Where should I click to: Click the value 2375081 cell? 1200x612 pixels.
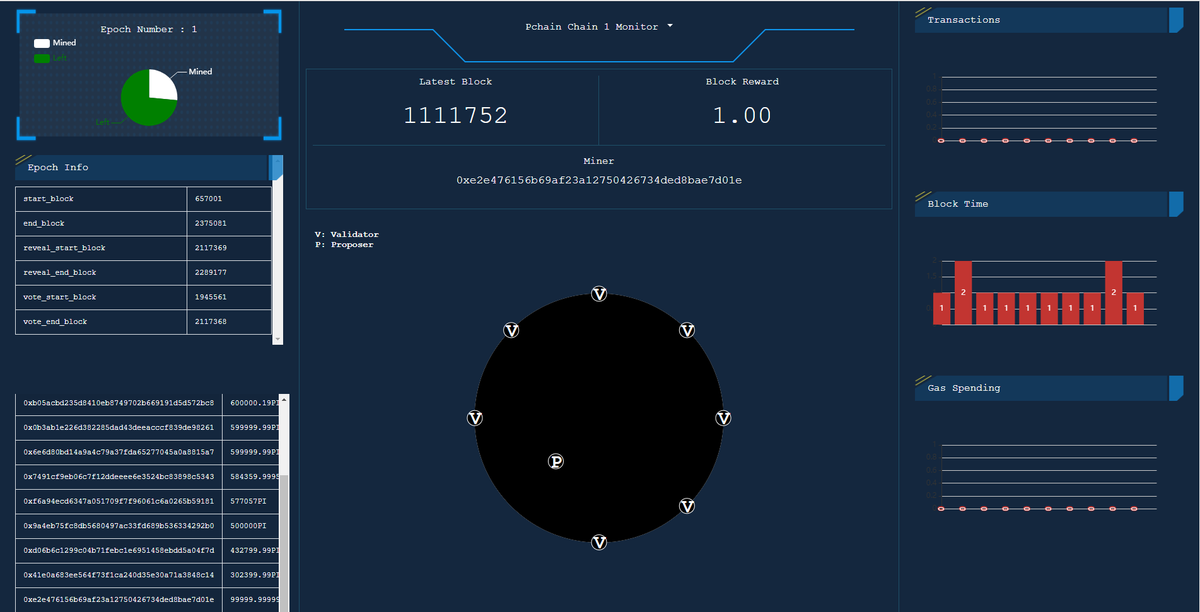229,224
